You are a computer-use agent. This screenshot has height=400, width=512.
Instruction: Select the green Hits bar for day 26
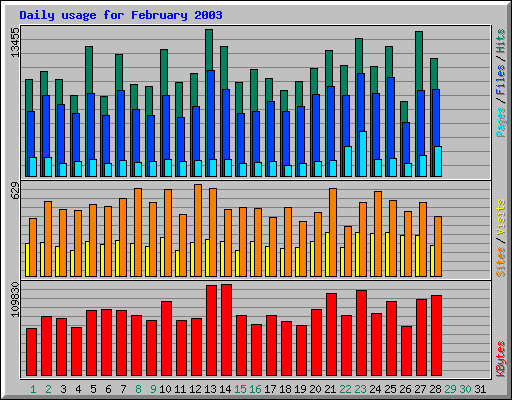(x=404, y=112)
